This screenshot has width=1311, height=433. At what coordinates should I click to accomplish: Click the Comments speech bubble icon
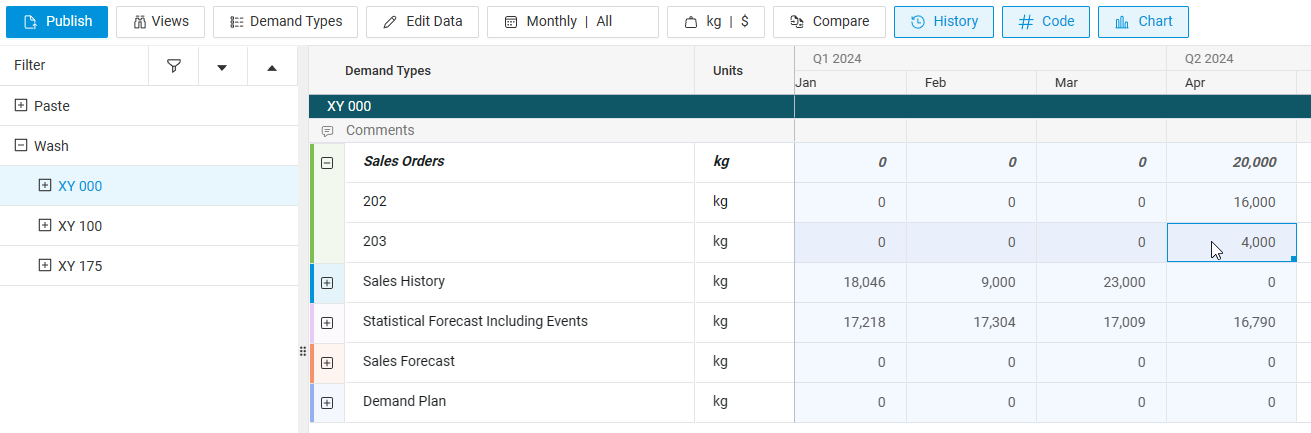tap(327, 131)
